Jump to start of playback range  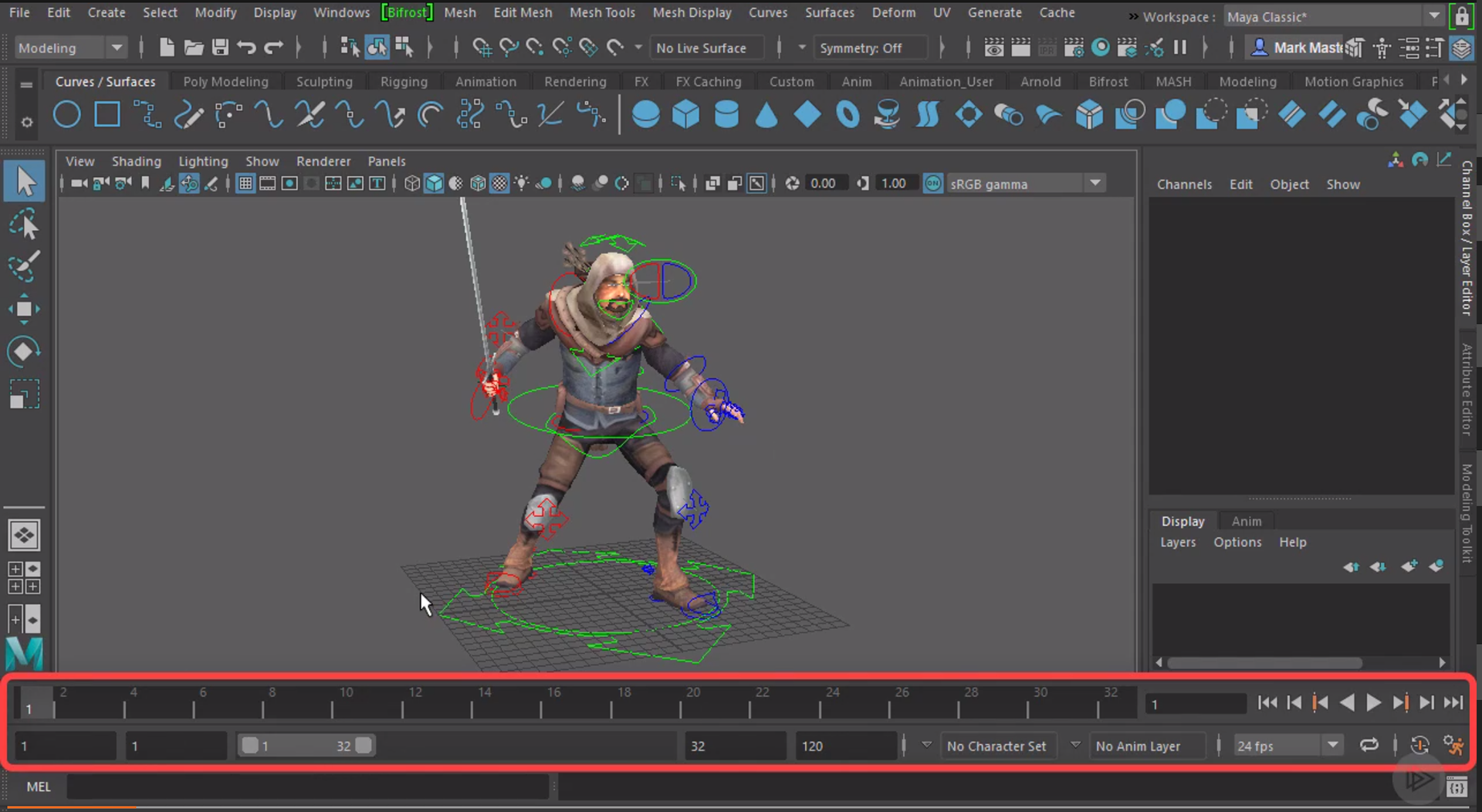pyautogui.click(x=1267, y=702)
